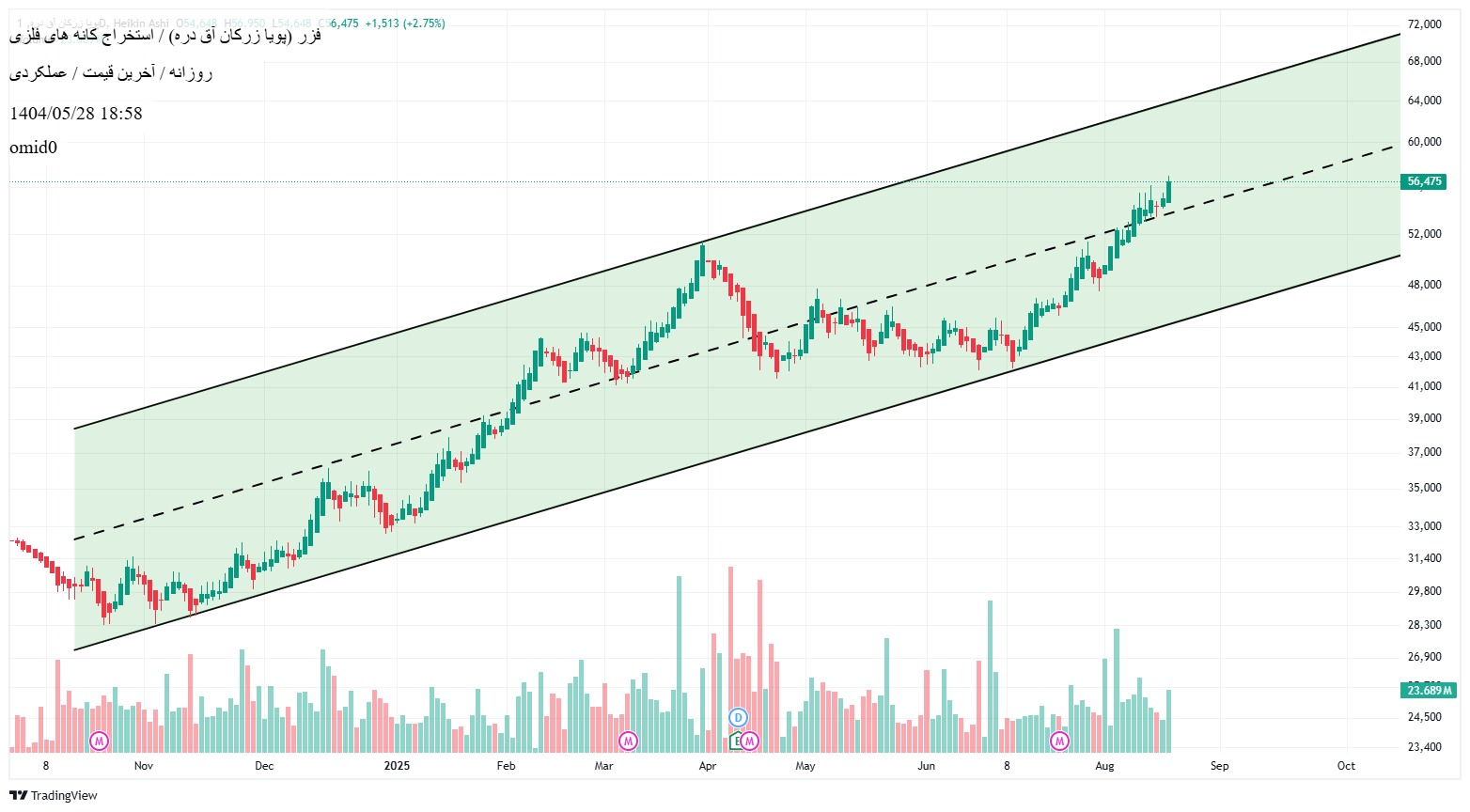
Task: Click the 31,400 price axis label
Action: pos(1424,558)
